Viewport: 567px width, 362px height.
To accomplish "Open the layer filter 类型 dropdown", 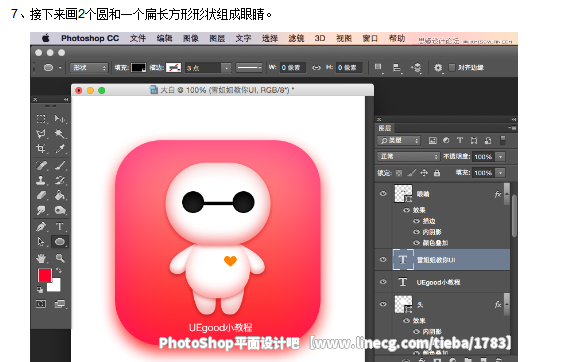I will coord(398,140).
